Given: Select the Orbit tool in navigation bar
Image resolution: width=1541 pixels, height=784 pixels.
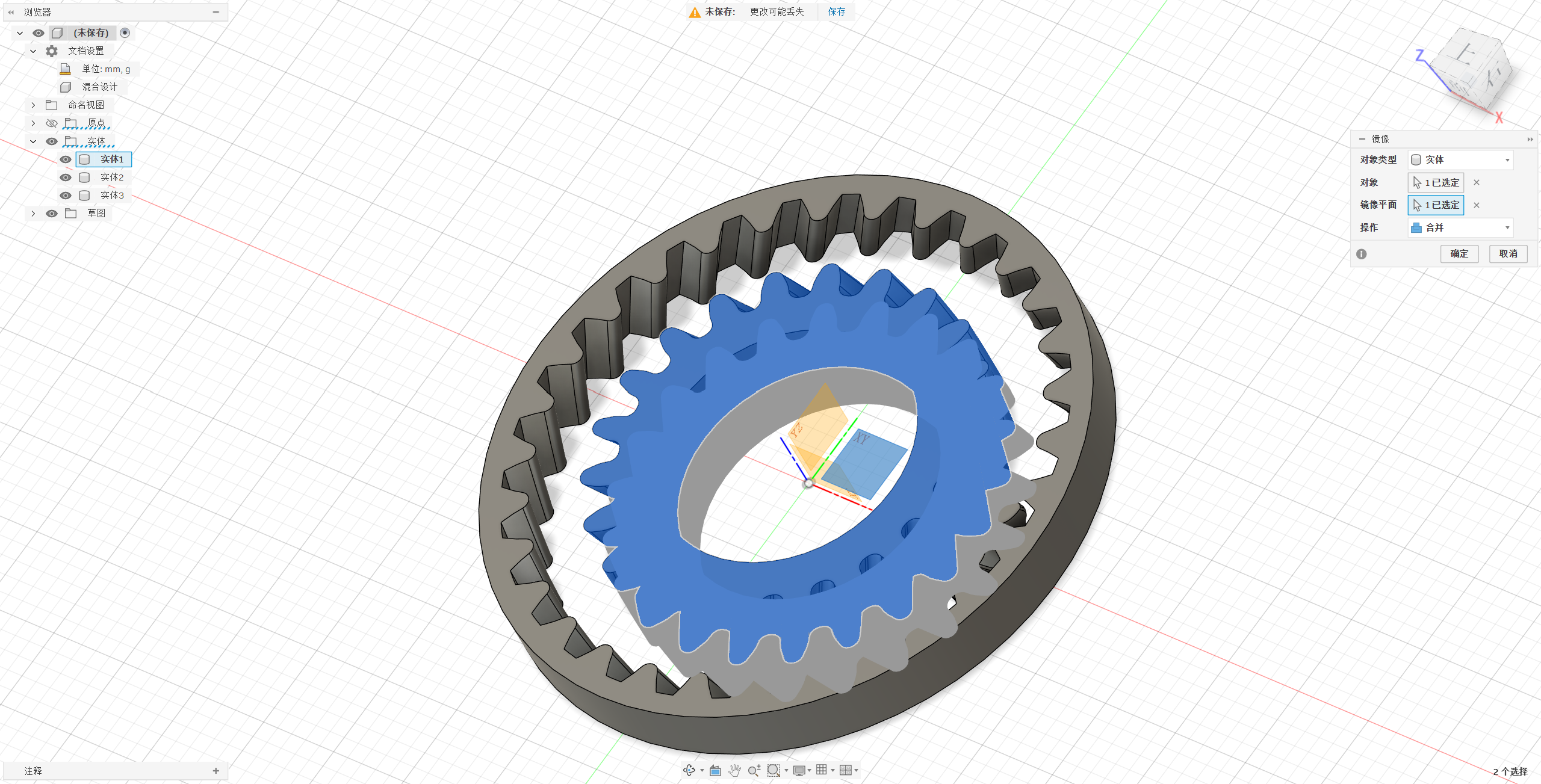Looking at the screenshot, I should coord(689,770).
